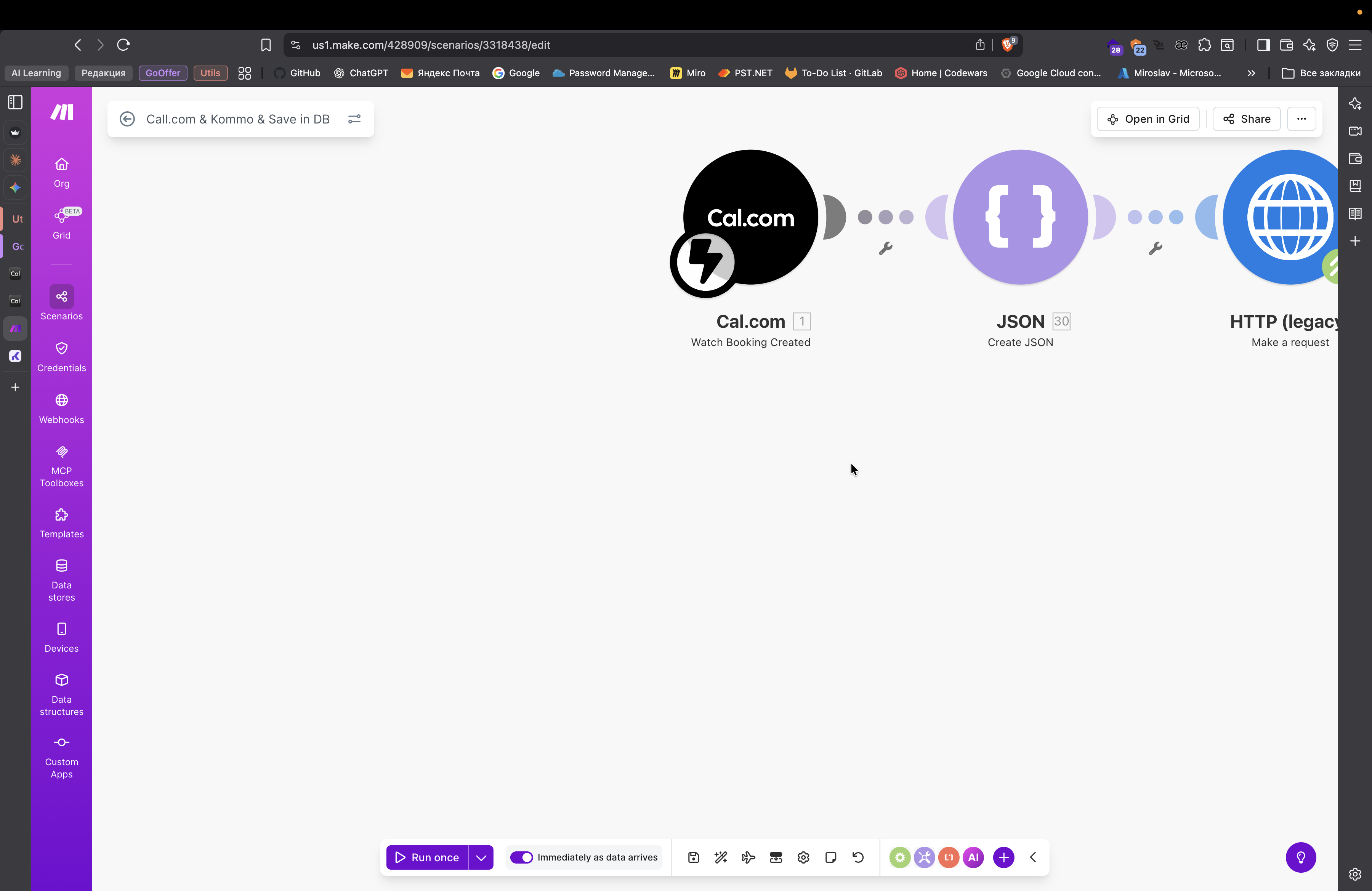
Task: Click the back arrow beside the scenario name
Action: [x=127, y=119]
